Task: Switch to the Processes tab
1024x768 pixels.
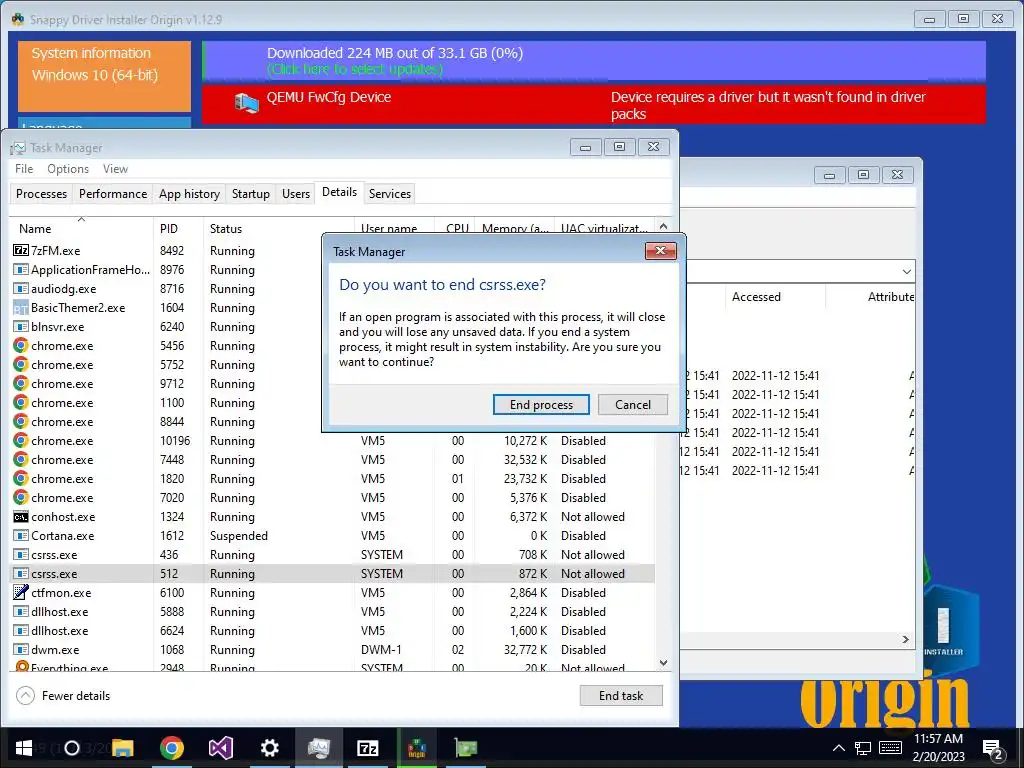Action: pos(41,194)
